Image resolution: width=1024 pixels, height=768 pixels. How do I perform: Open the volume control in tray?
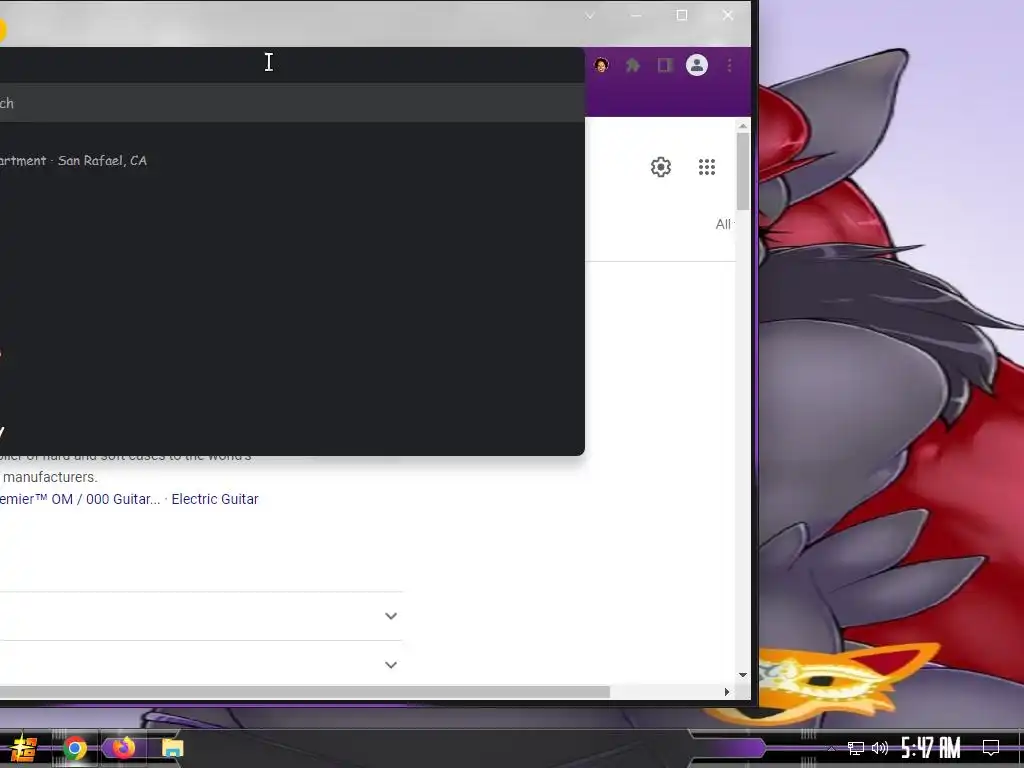click(x=880, y=748)
